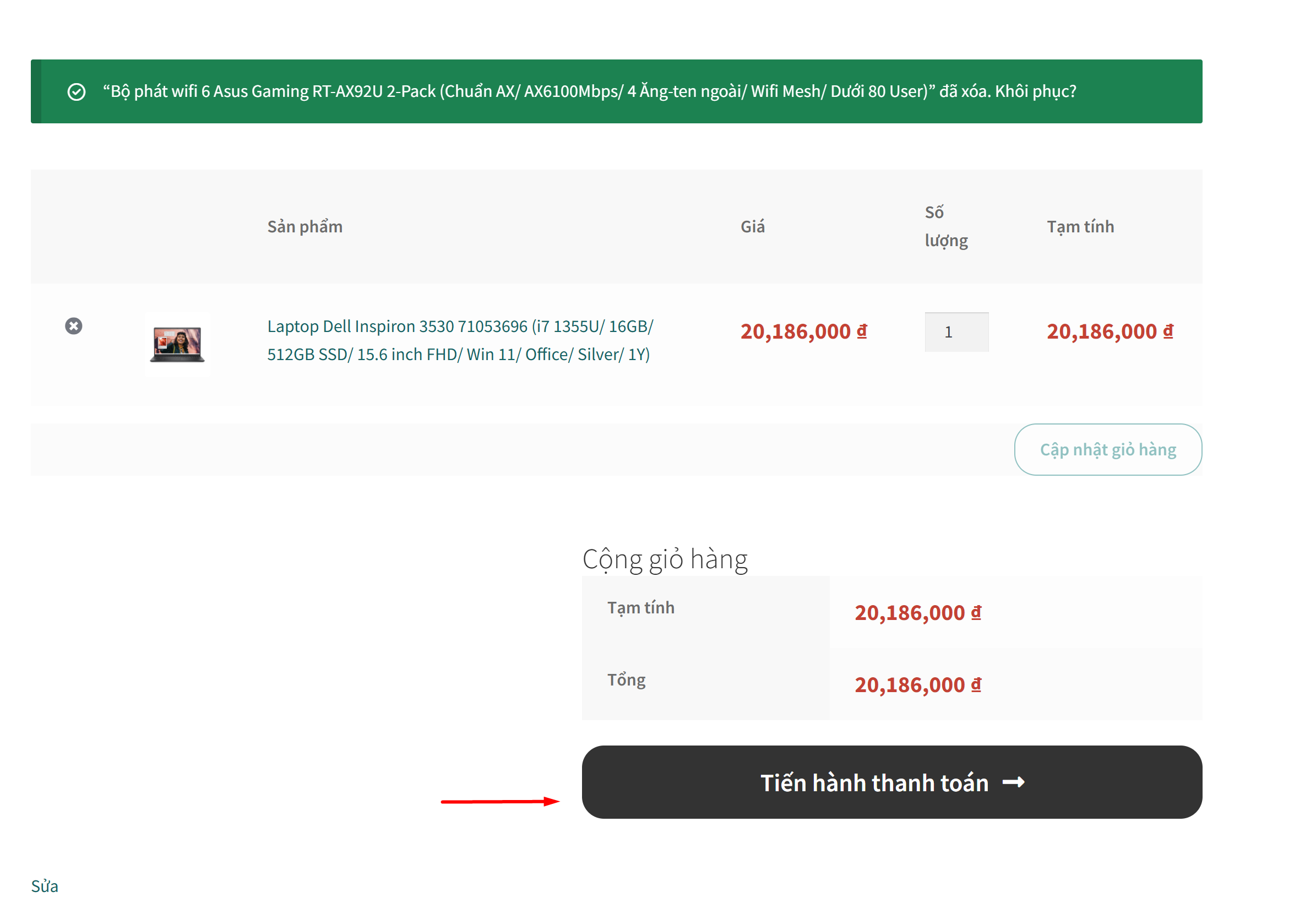Click the Sản phẩm column header

(304, 227)
